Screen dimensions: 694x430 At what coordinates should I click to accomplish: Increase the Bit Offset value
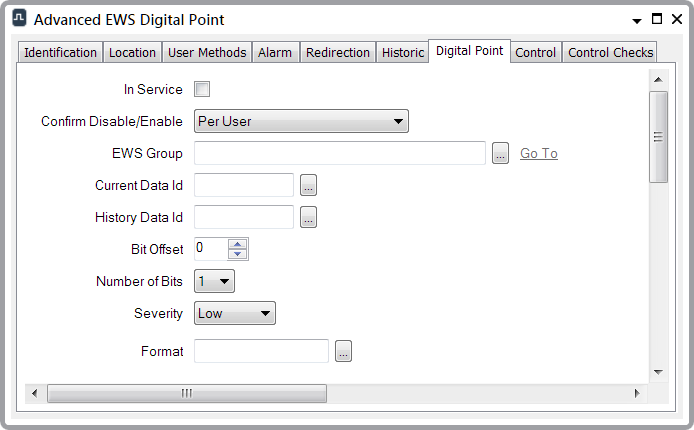pyautogui.click(x=237, y=243)
